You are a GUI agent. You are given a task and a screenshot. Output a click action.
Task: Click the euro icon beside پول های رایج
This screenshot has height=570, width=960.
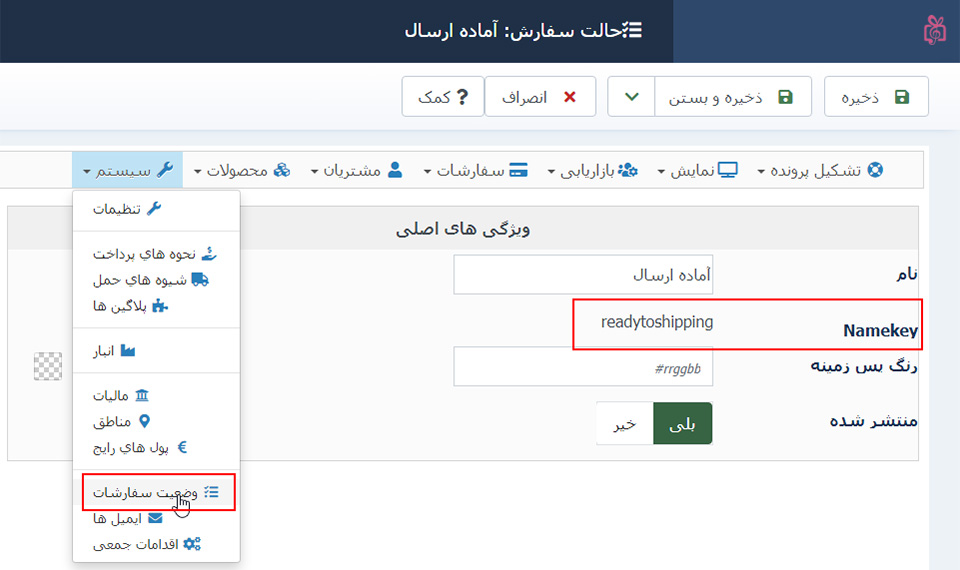tap(182, 447)
